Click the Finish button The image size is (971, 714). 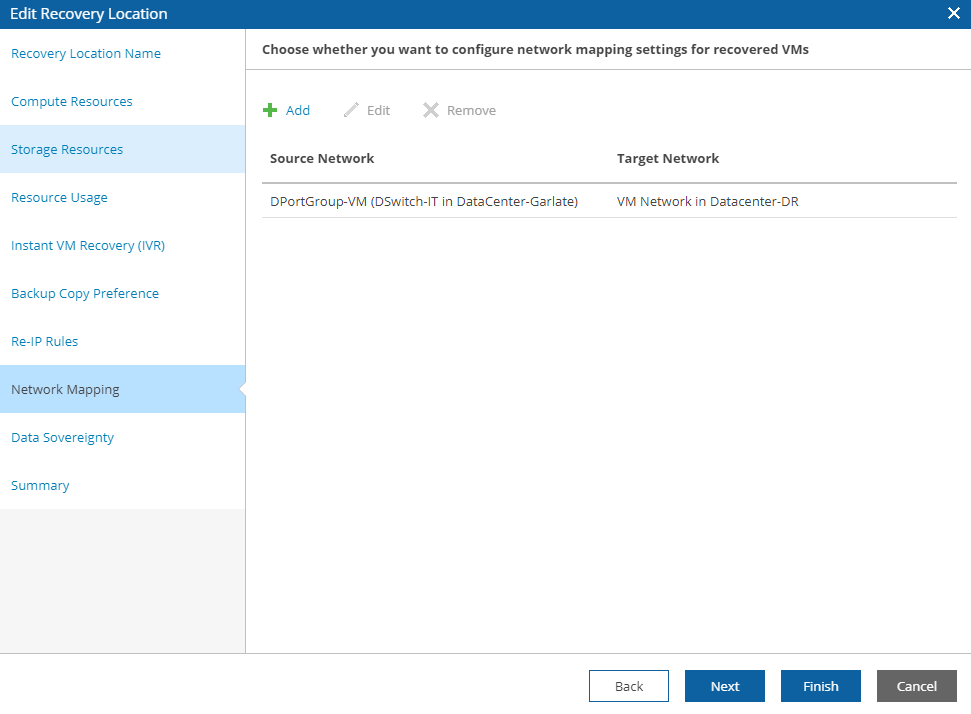821,686
